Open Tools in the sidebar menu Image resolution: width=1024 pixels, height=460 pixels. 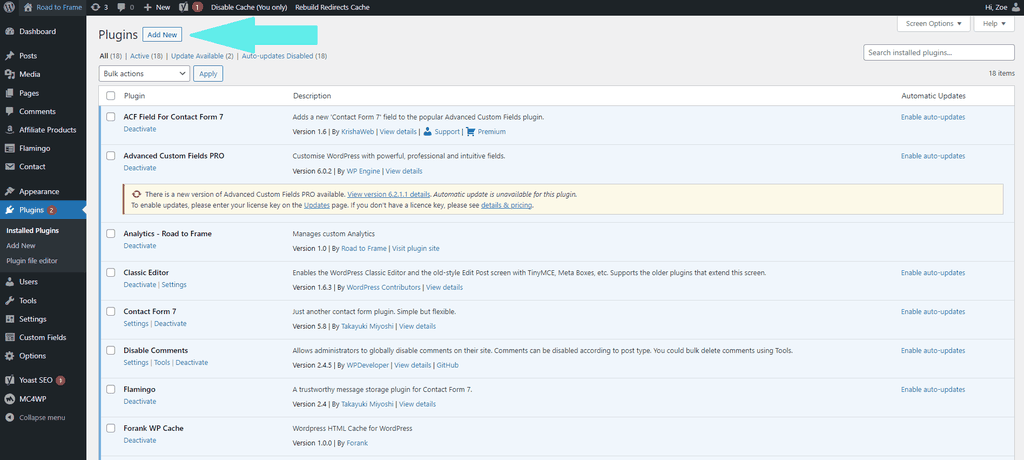[28, 300]
